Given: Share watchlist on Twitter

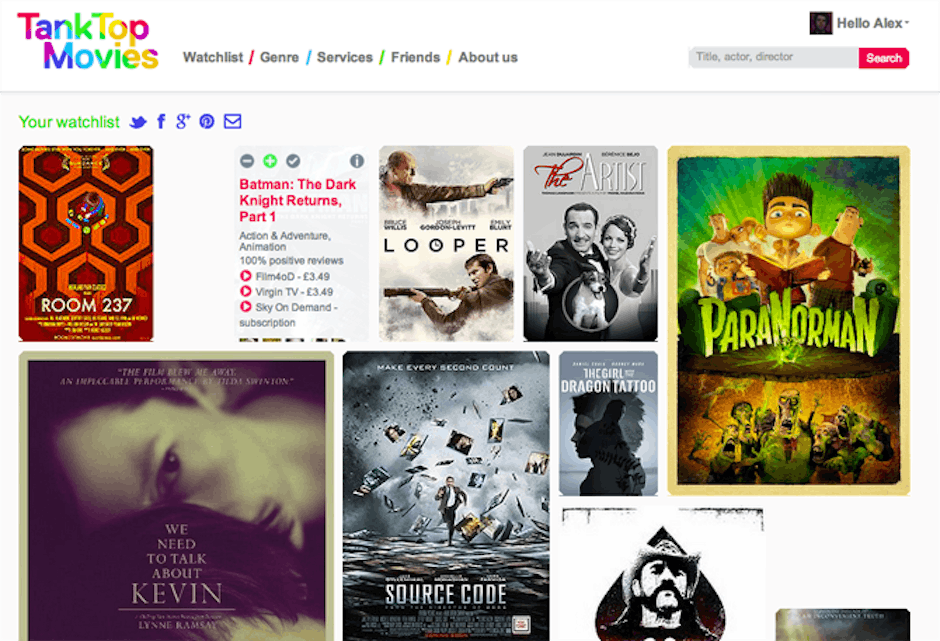Looking at the screenshot, I should 138,122.
